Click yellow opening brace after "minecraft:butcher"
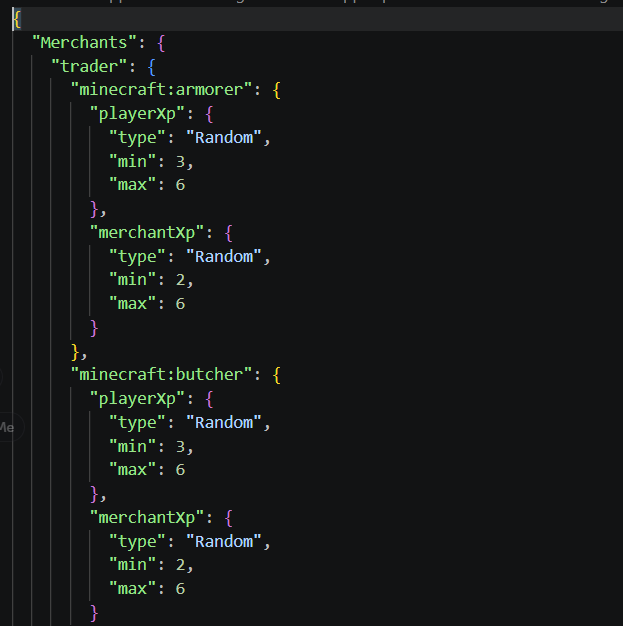 pyautogui.click(x=277, y=375)
